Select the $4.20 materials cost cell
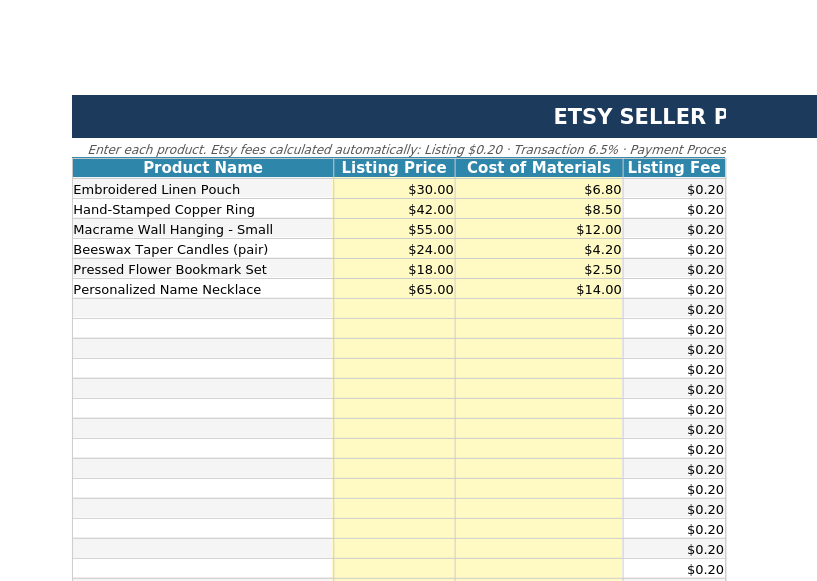The height and width of the screenshot is (581, 817). (539, 249)
